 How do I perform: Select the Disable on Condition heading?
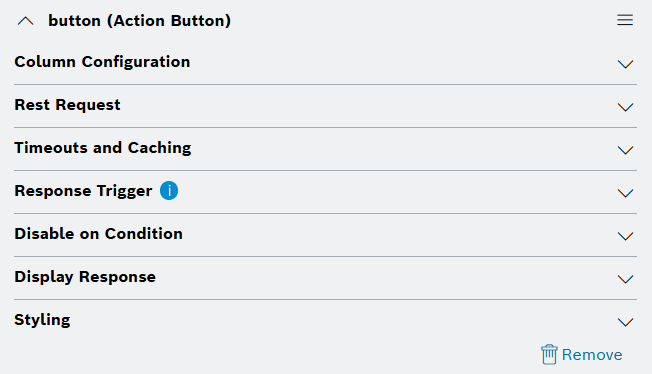click(99, 234)
